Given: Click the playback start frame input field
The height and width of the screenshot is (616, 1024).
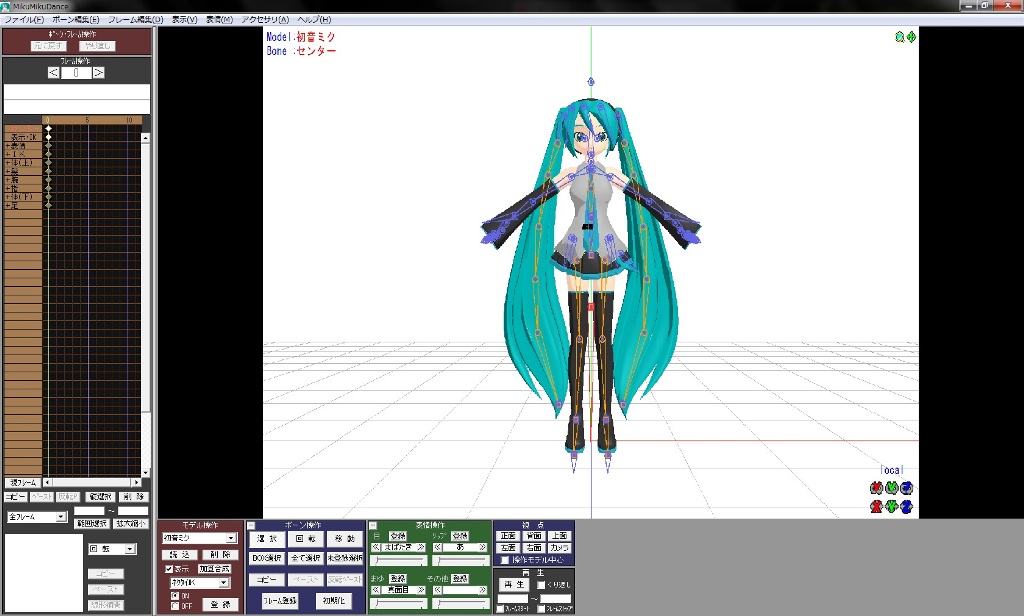Looking at the screenshot, I should (x=513, y=598).
